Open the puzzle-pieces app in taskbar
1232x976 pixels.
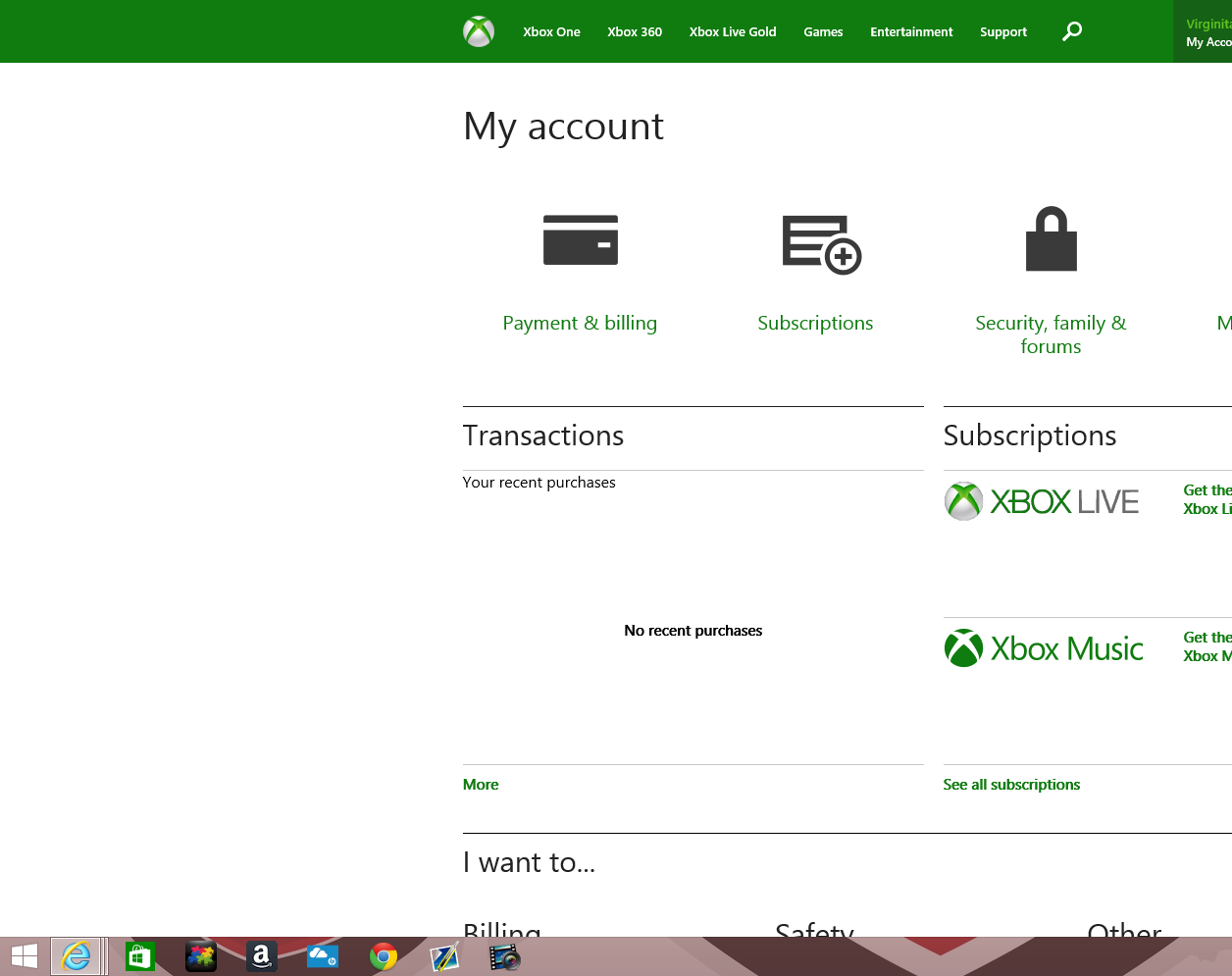[x=201, y=956]
